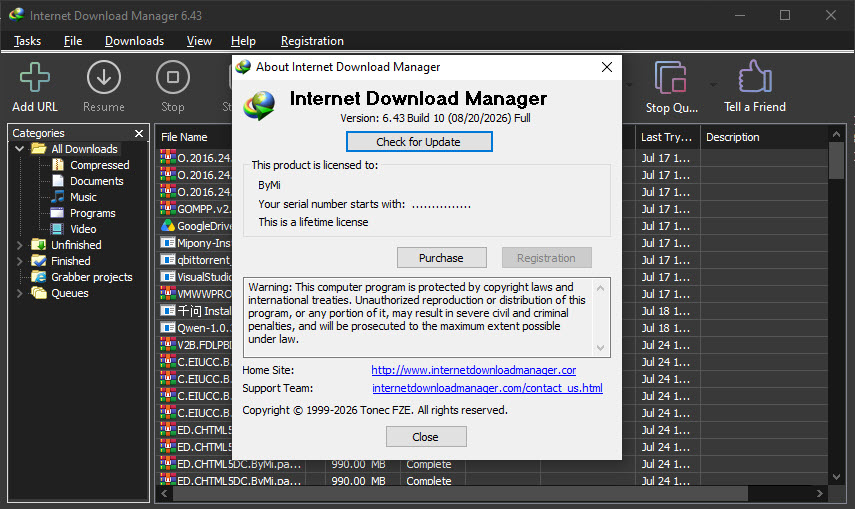Select the Programs category icon
The width and height of the screenshot is (855, 509).
[x=57, y=213]
